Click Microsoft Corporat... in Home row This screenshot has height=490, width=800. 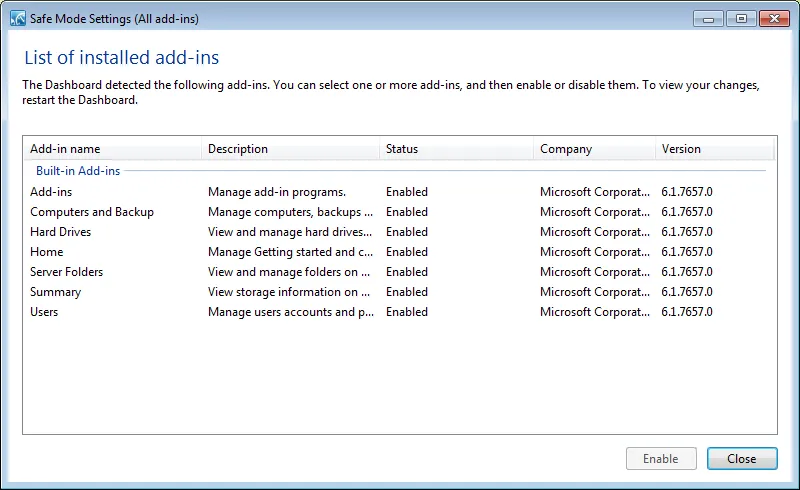tap(595, 252)
